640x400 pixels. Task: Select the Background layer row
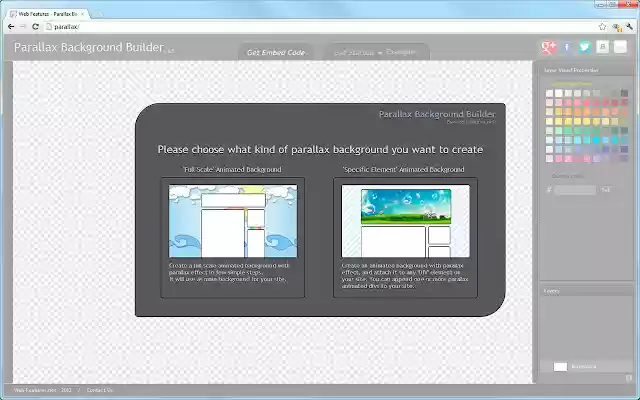(586, 367)
